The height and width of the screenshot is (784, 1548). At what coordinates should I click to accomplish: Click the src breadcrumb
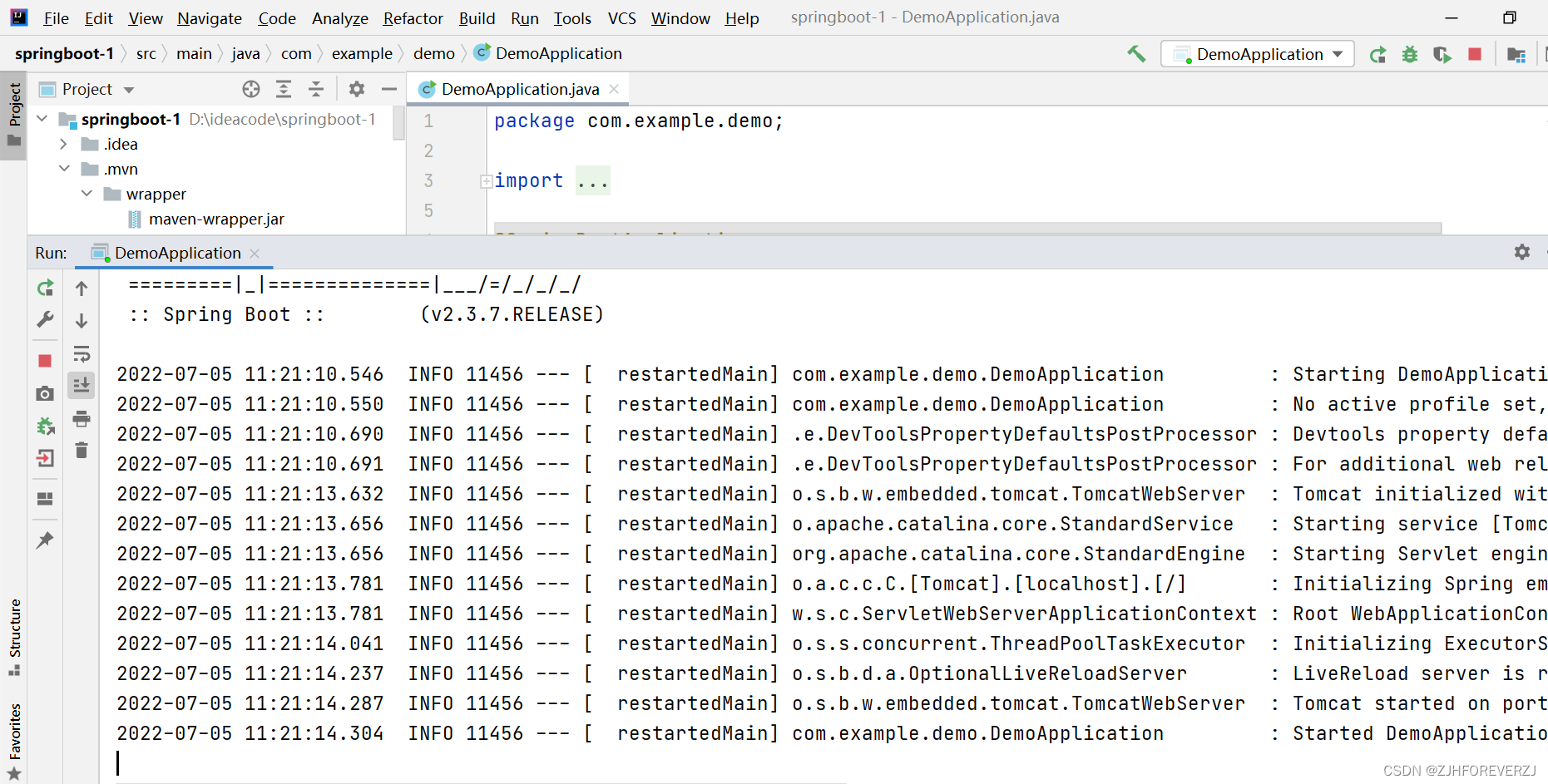[x=146, y=54]
